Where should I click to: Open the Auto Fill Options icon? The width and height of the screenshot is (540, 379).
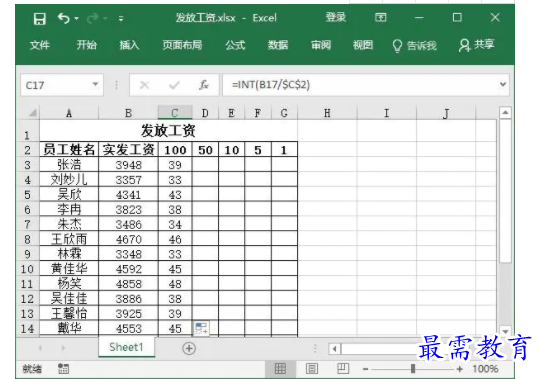pyautogui.click(x=201, y=328)
